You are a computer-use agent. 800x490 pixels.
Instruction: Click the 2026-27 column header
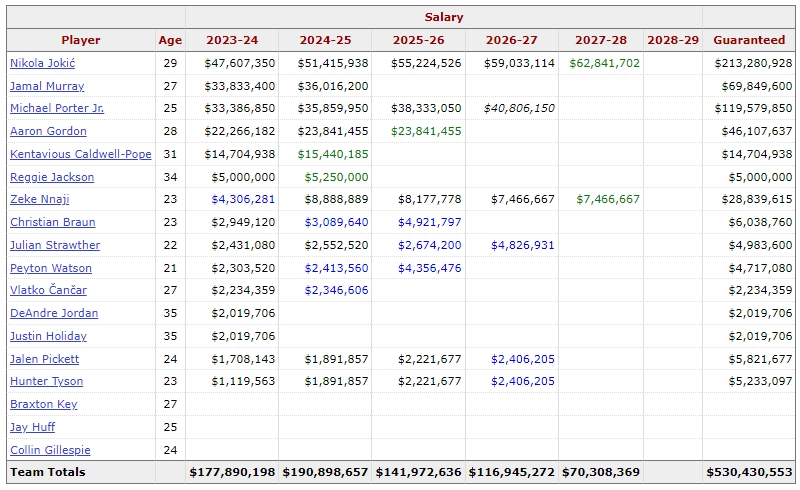(x=512, y=40)
